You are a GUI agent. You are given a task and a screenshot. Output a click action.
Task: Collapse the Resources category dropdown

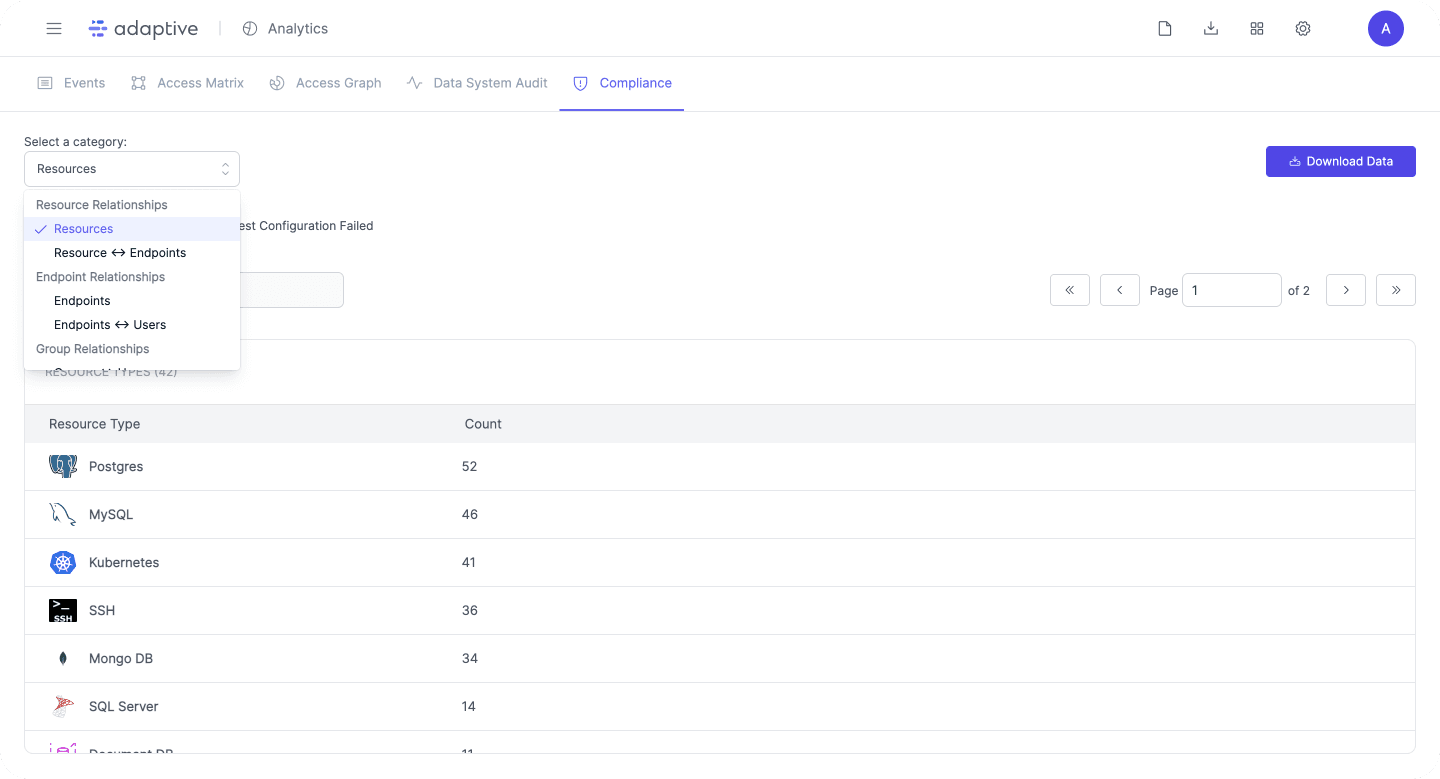tap(132, 169)
